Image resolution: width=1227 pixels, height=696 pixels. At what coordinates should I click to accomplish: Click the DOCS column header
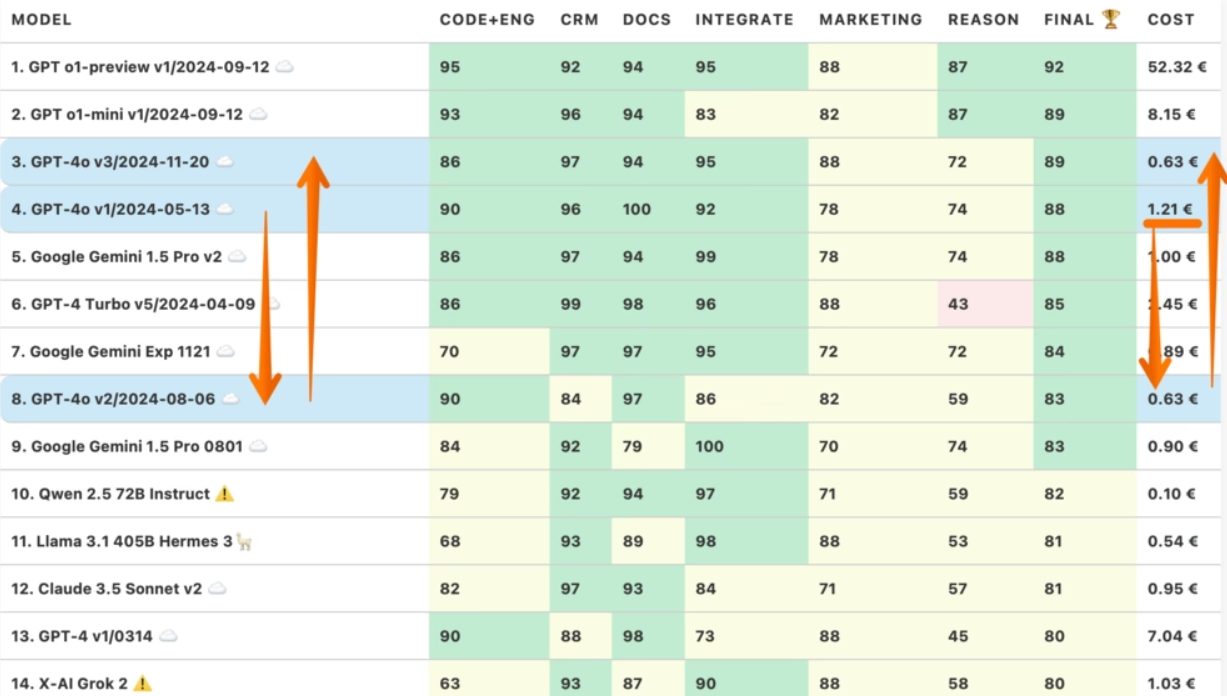click(x=647, y=20)
